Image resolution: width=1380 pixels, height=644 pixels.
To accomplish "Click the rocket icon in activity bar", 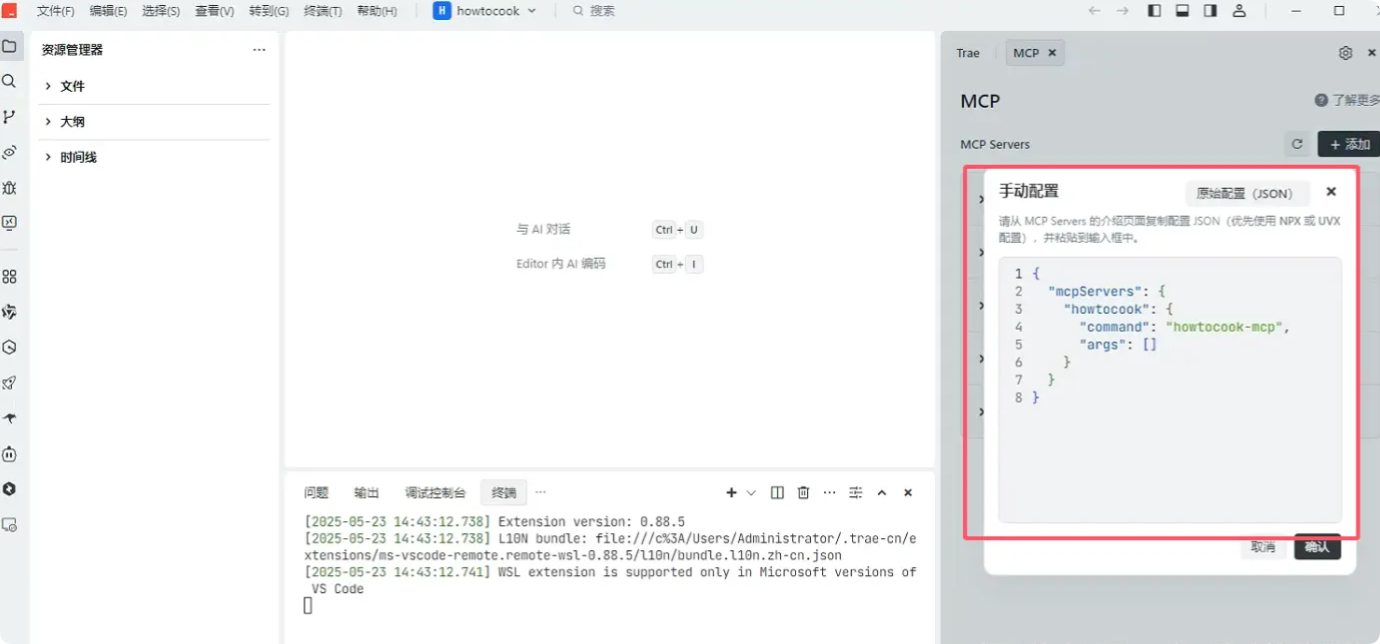I will coord(9,383).
